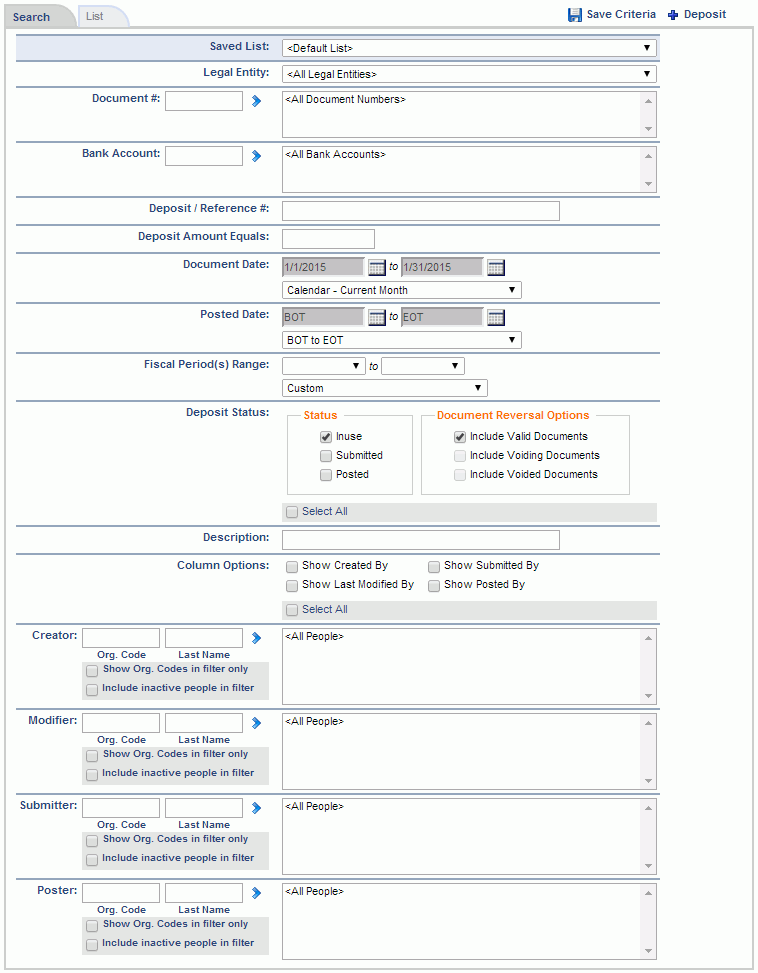Enable the Submitted status checkbox

[326, 456]
